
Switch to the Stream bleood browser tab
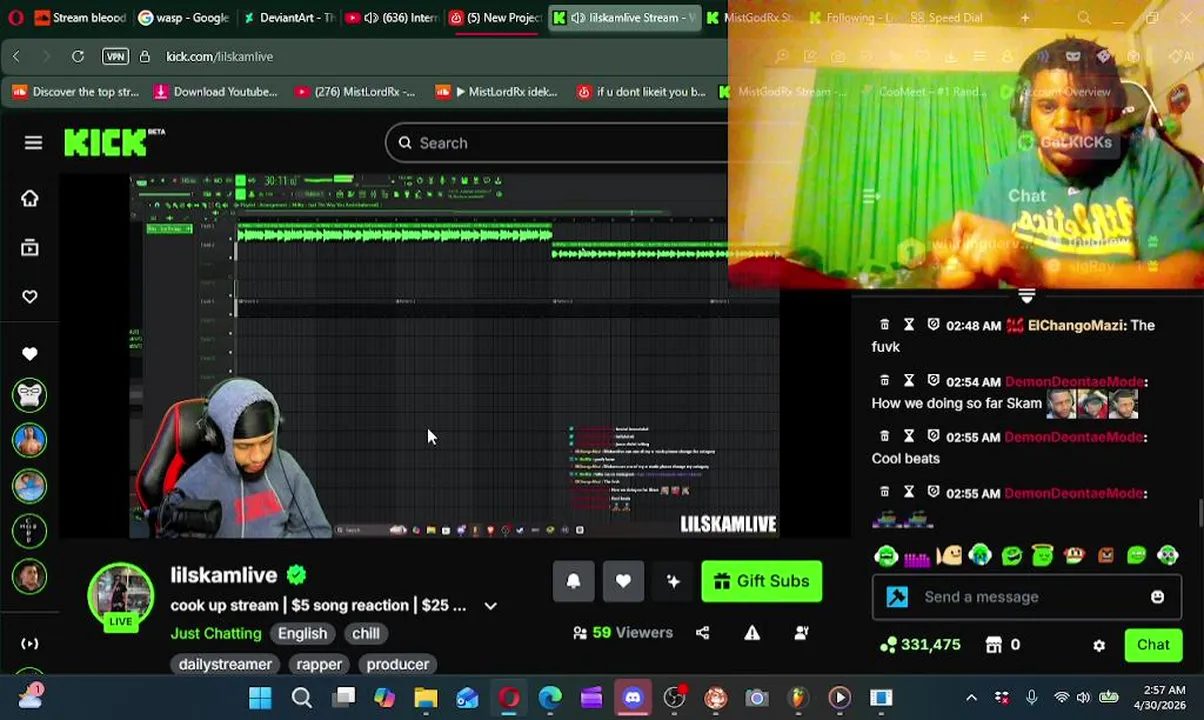[80, 17]
